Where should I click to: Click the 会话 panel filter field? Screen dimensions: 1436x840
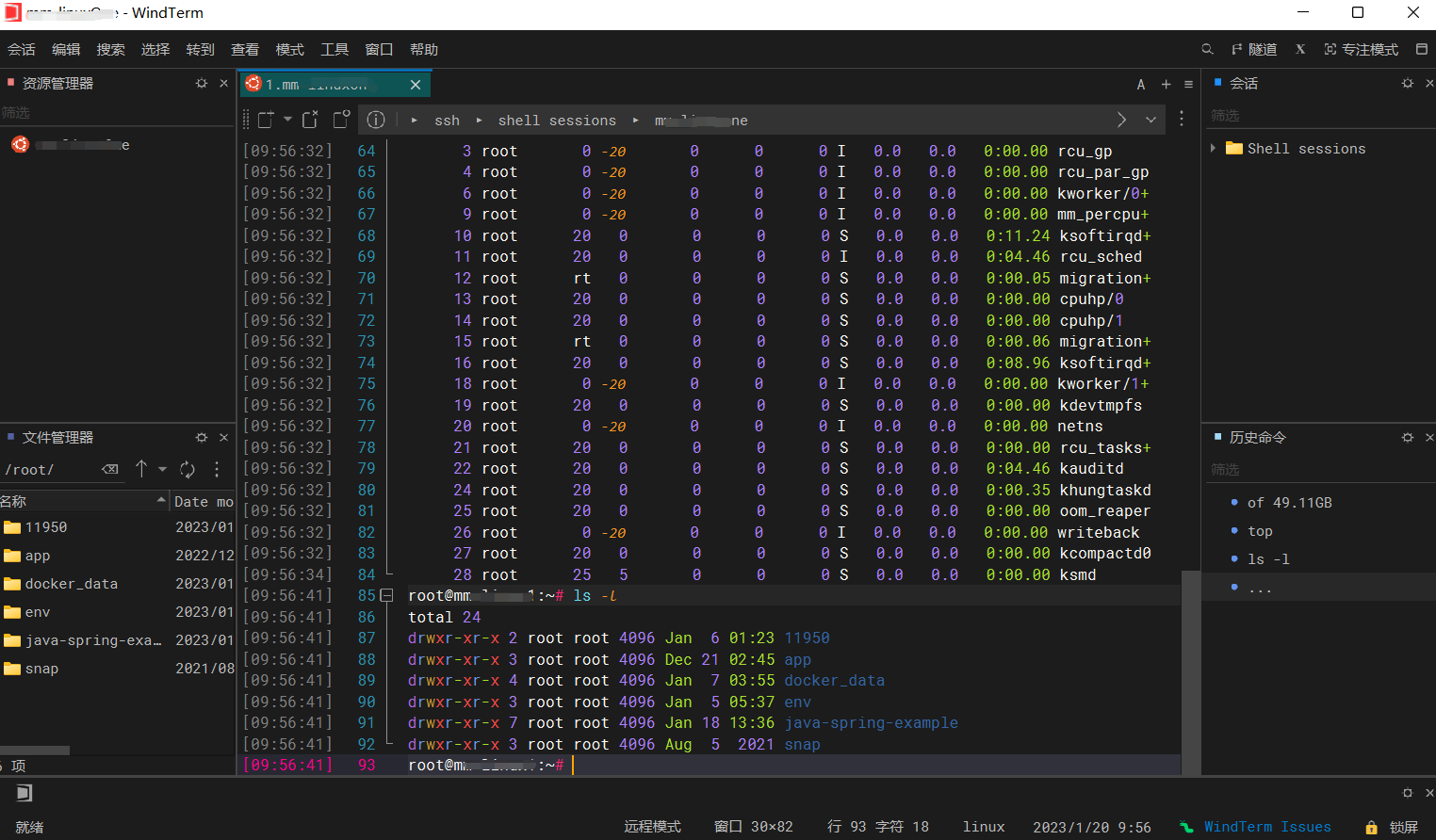point(1318,116)
